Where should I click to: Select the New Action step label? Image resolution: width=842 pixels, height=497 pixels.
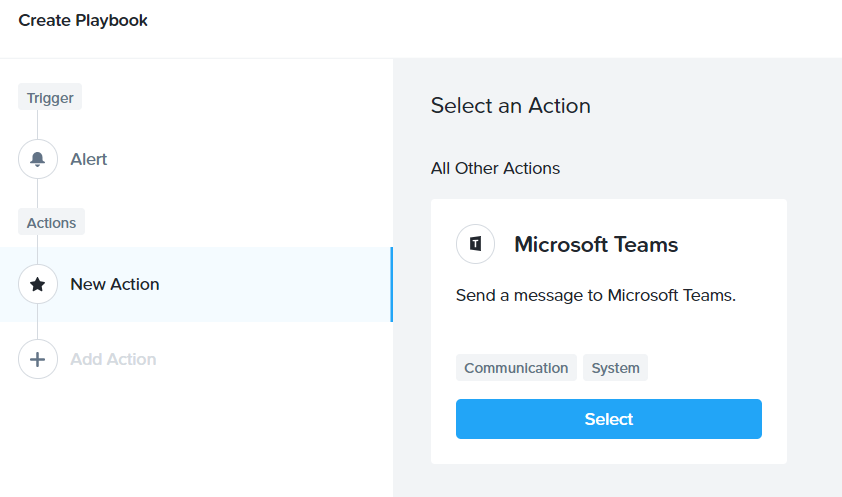click(115, 284)
